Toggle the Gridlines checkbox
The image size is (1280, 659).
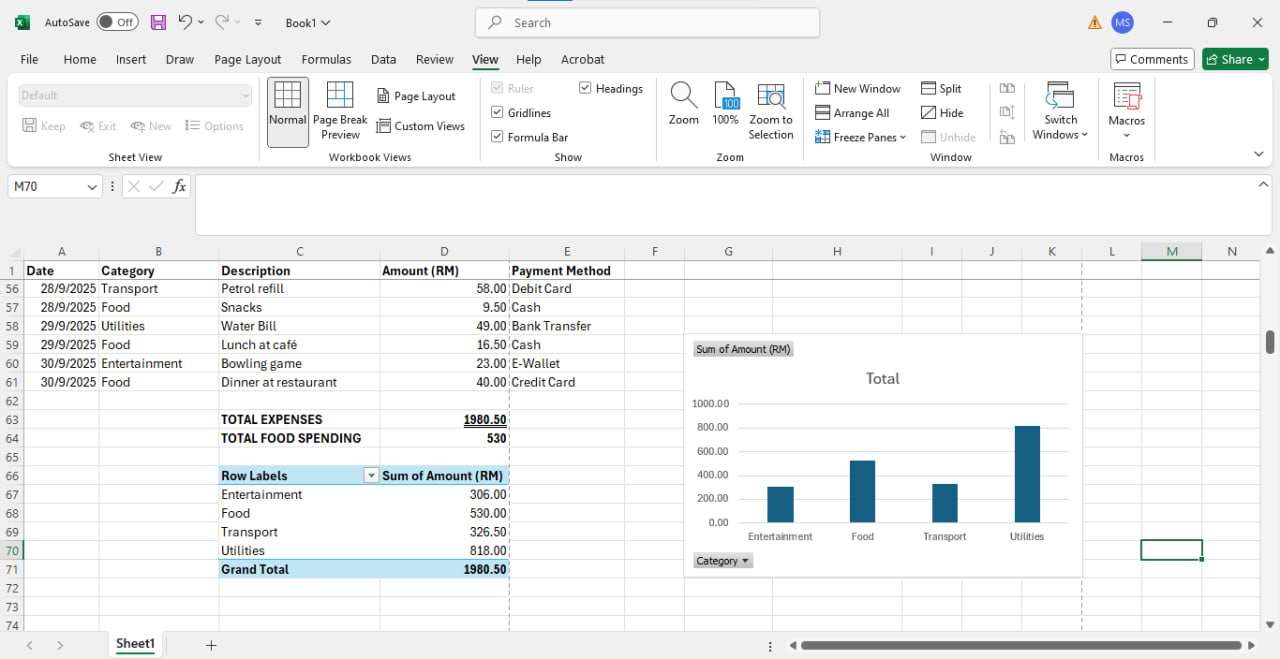(x=497, y=113)
